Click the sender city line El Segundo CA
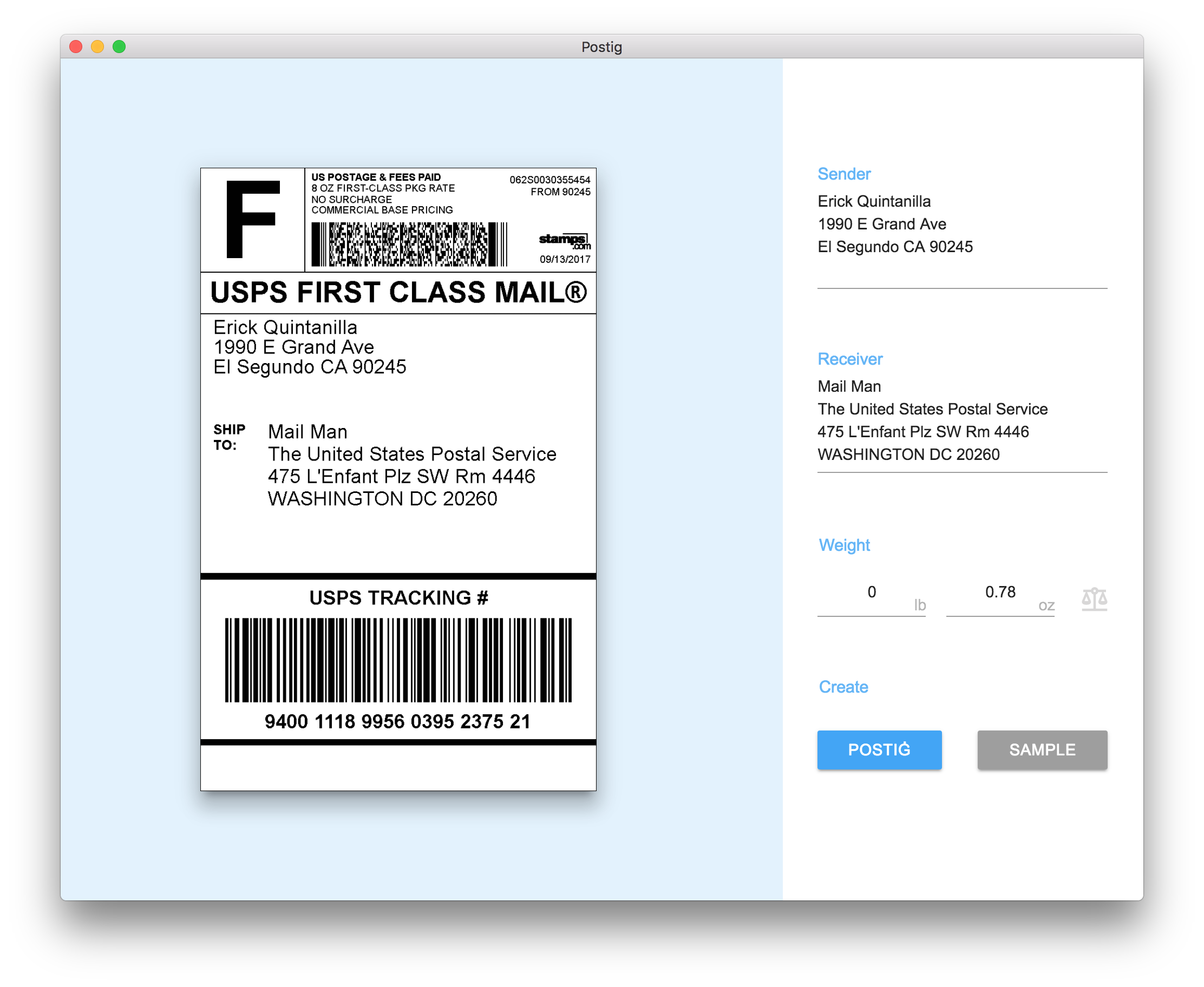 pyautogui.click(x=895, y=247)
